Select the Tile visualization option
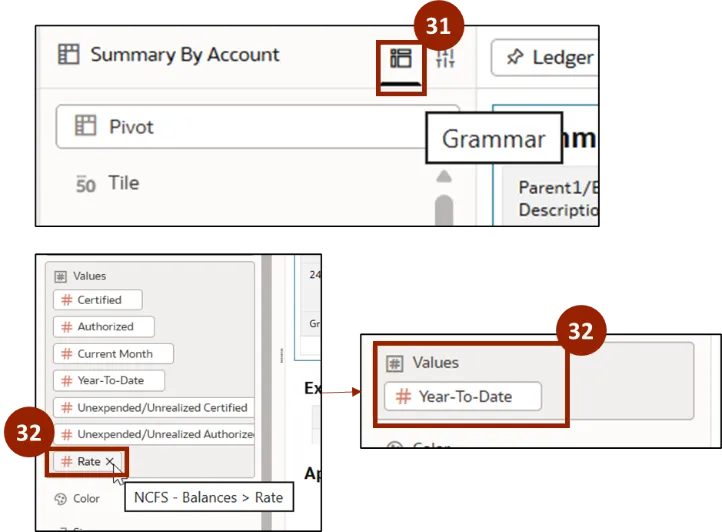The height and width of the screenshot is (532, 722). coord(123,183)
